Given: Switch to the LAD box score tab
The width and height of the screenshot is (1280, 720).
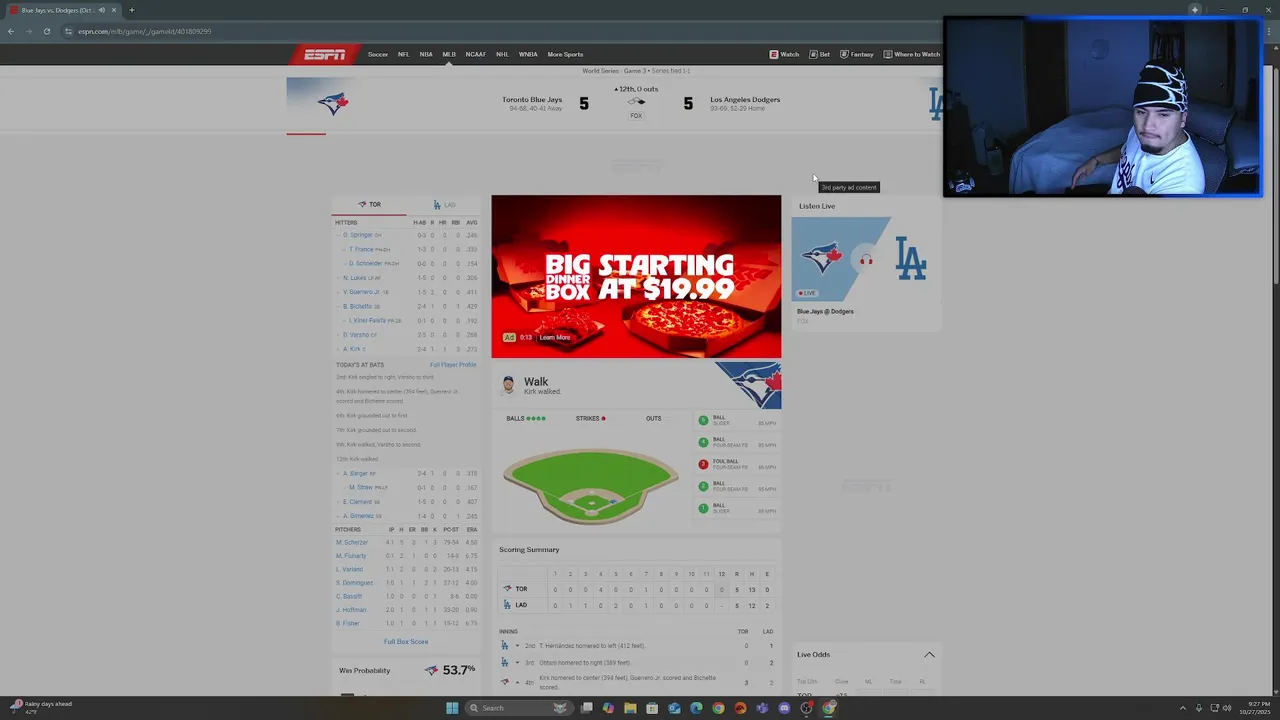Looking at the screenshot, I should point(444,204).
